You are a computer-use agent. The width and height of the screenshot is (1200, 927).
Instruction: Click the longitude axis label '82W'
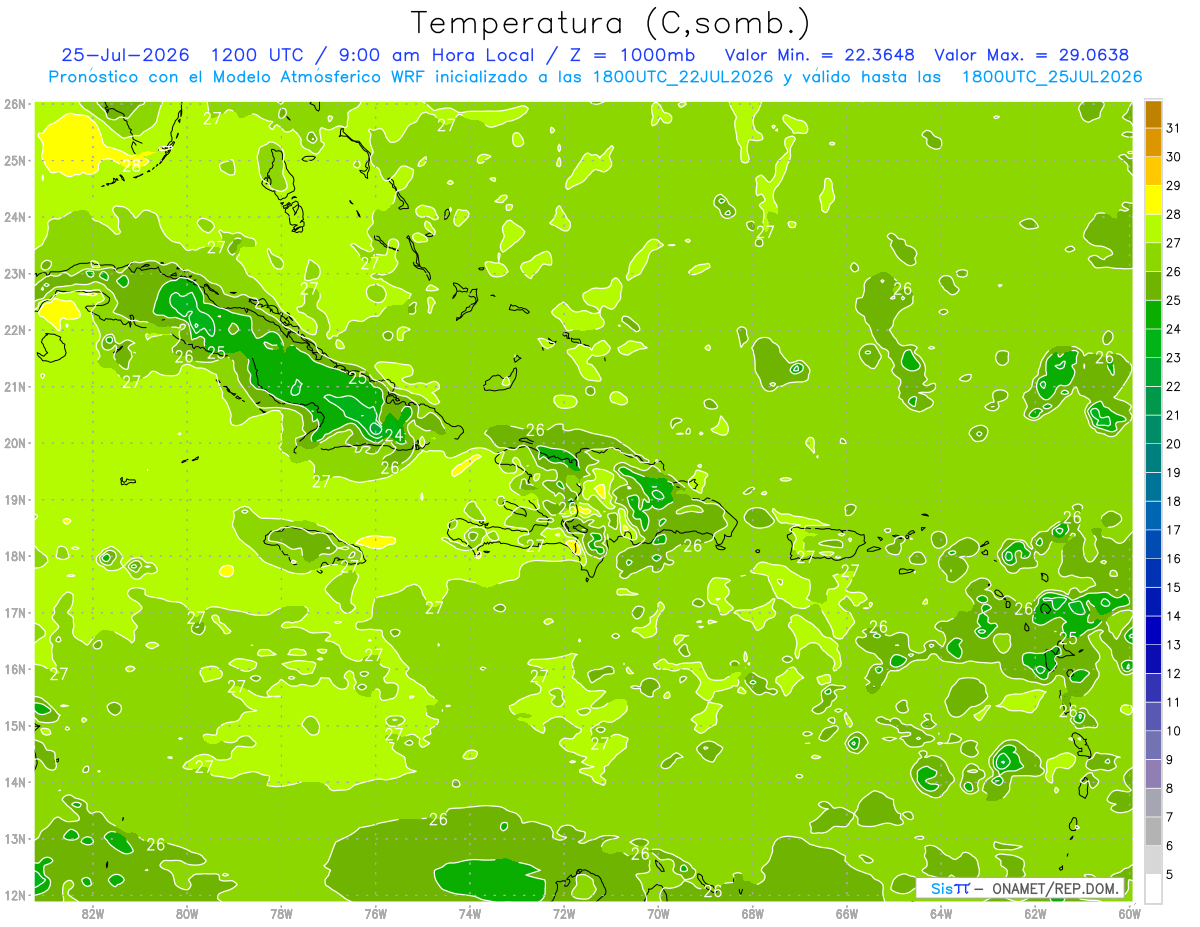click(x=93, y=913)
